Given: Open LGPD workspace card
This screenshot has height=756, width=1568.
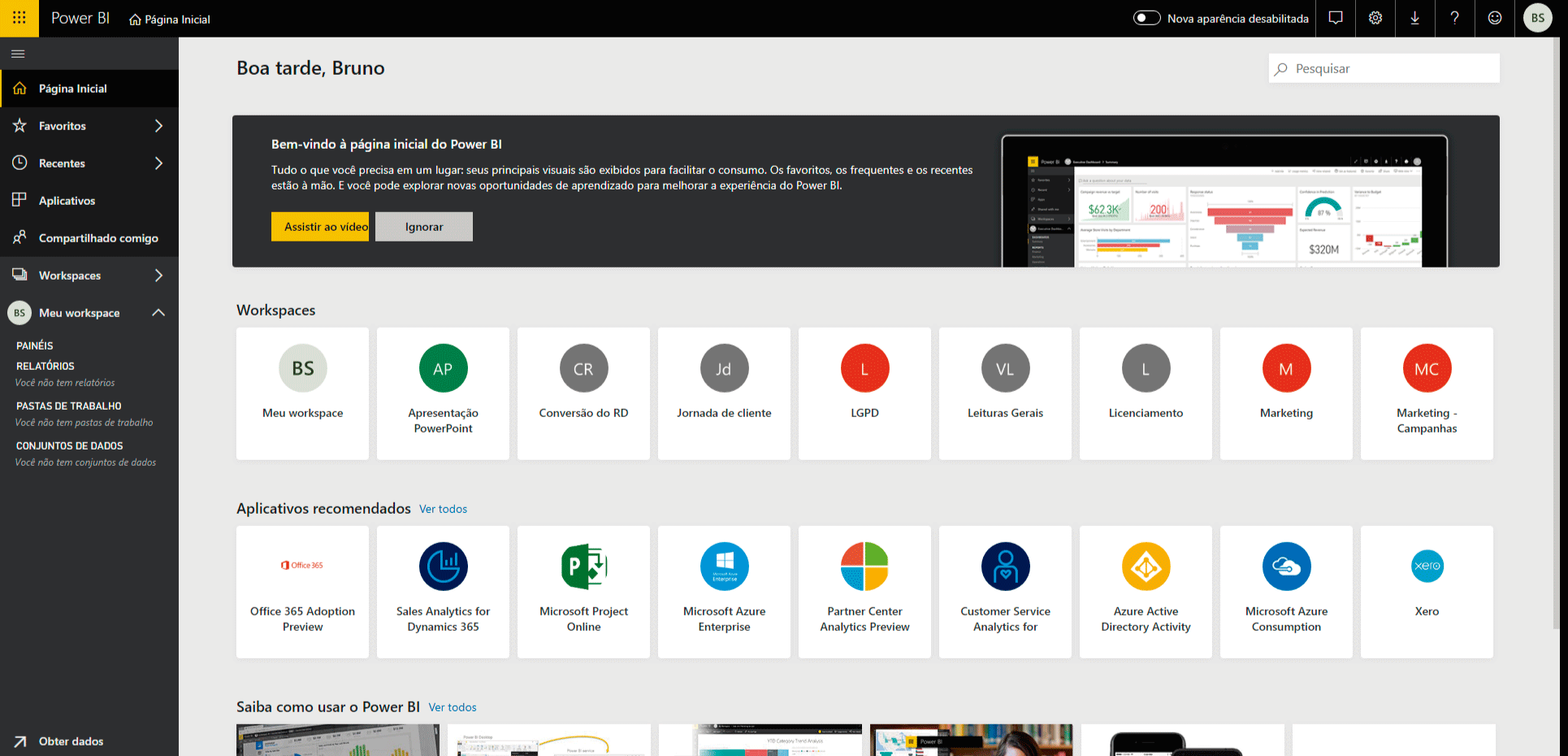Looking at the screenshot, I should tap(864, 393).
